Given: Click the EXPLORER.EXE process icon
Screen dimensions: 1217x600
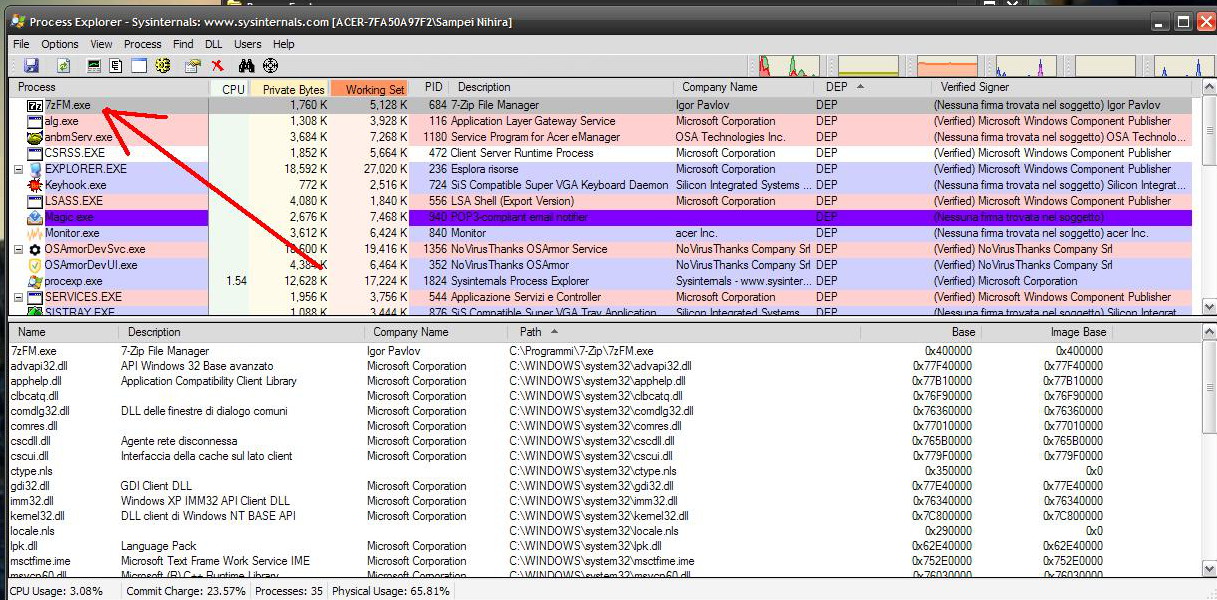Looking at the screenshot, I should coord(35,169).
